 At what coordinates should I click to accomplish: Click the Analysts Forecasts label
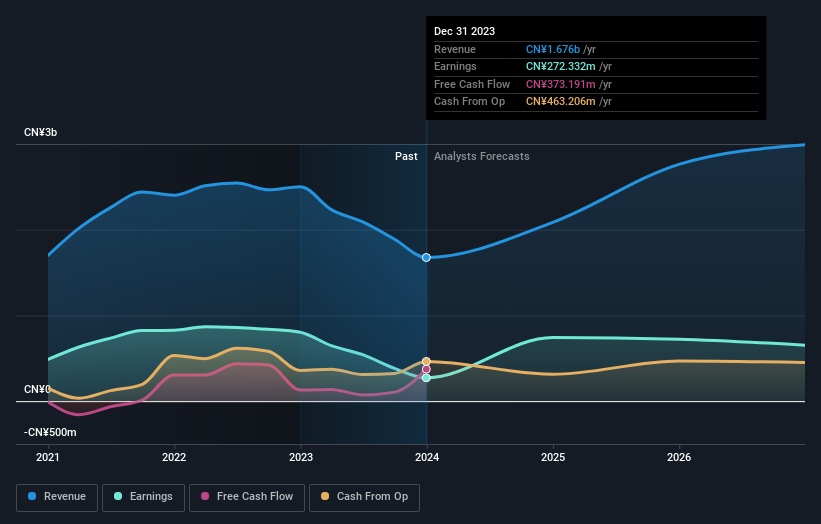(x=482, y=157)
